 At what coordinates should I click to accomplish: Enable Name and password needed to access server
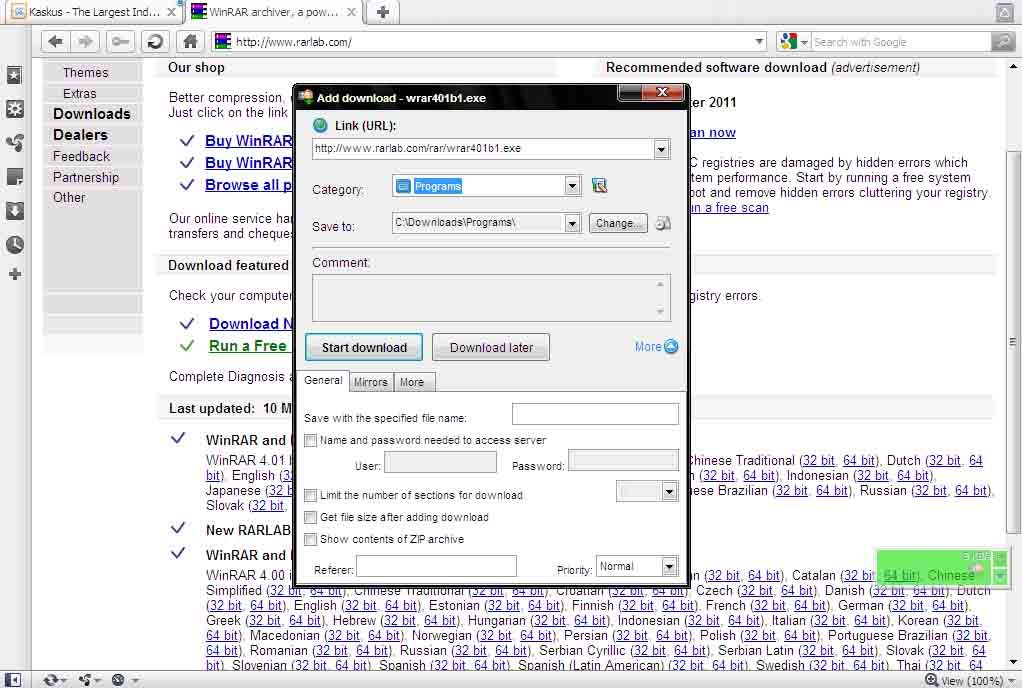coord(310,440)
